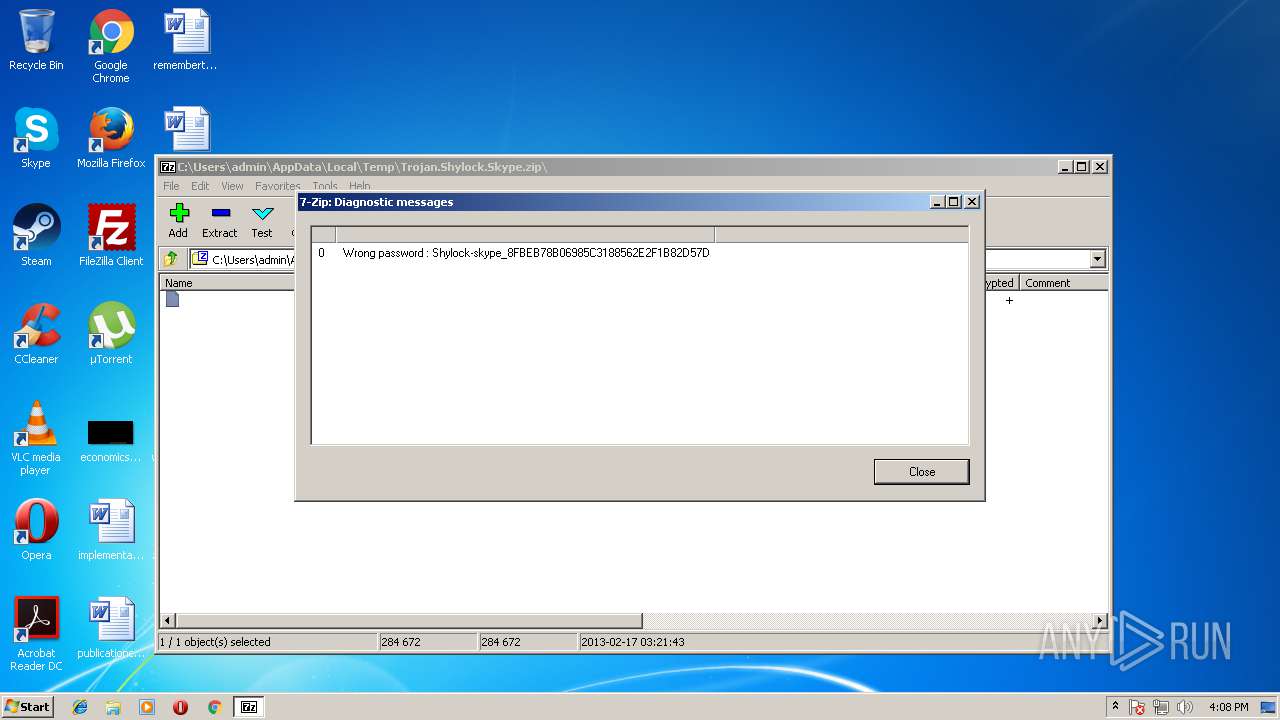Select the CCleaner desktop shortcut
Screen dimensions: 1280x720
click(x=36, y=334)
